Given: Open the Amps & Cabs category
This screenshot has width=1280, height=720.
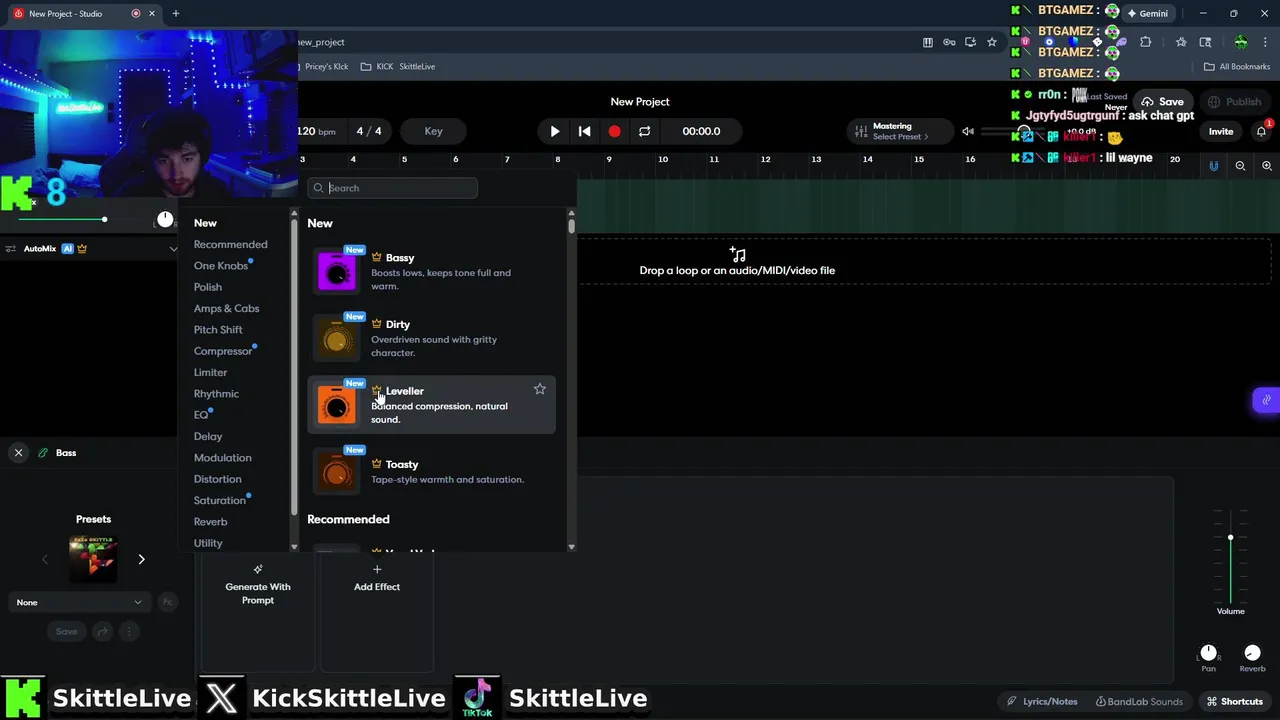Looking at the screenshot, I should [226, 308].
